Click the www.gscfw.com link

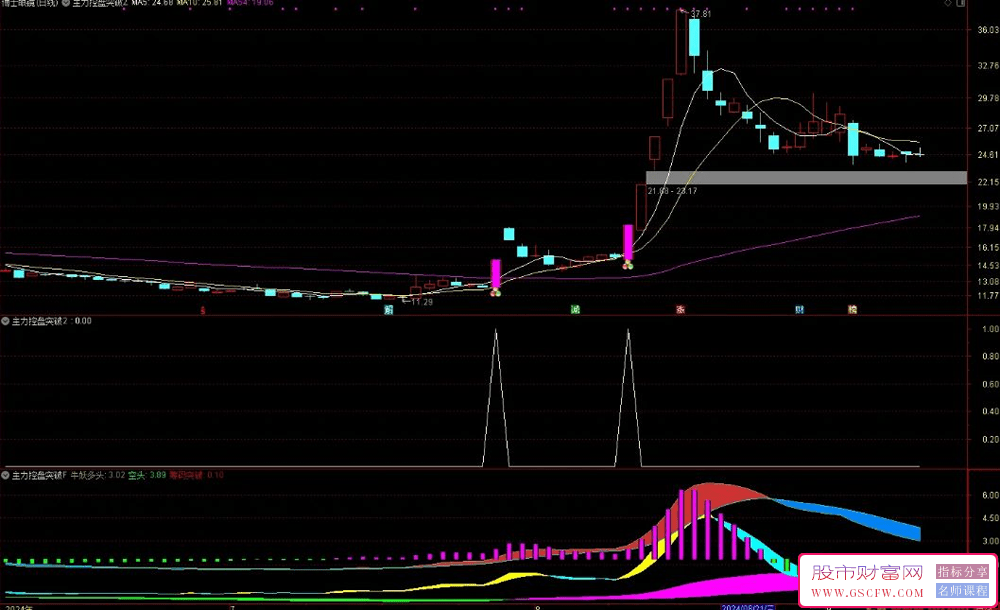866,593
